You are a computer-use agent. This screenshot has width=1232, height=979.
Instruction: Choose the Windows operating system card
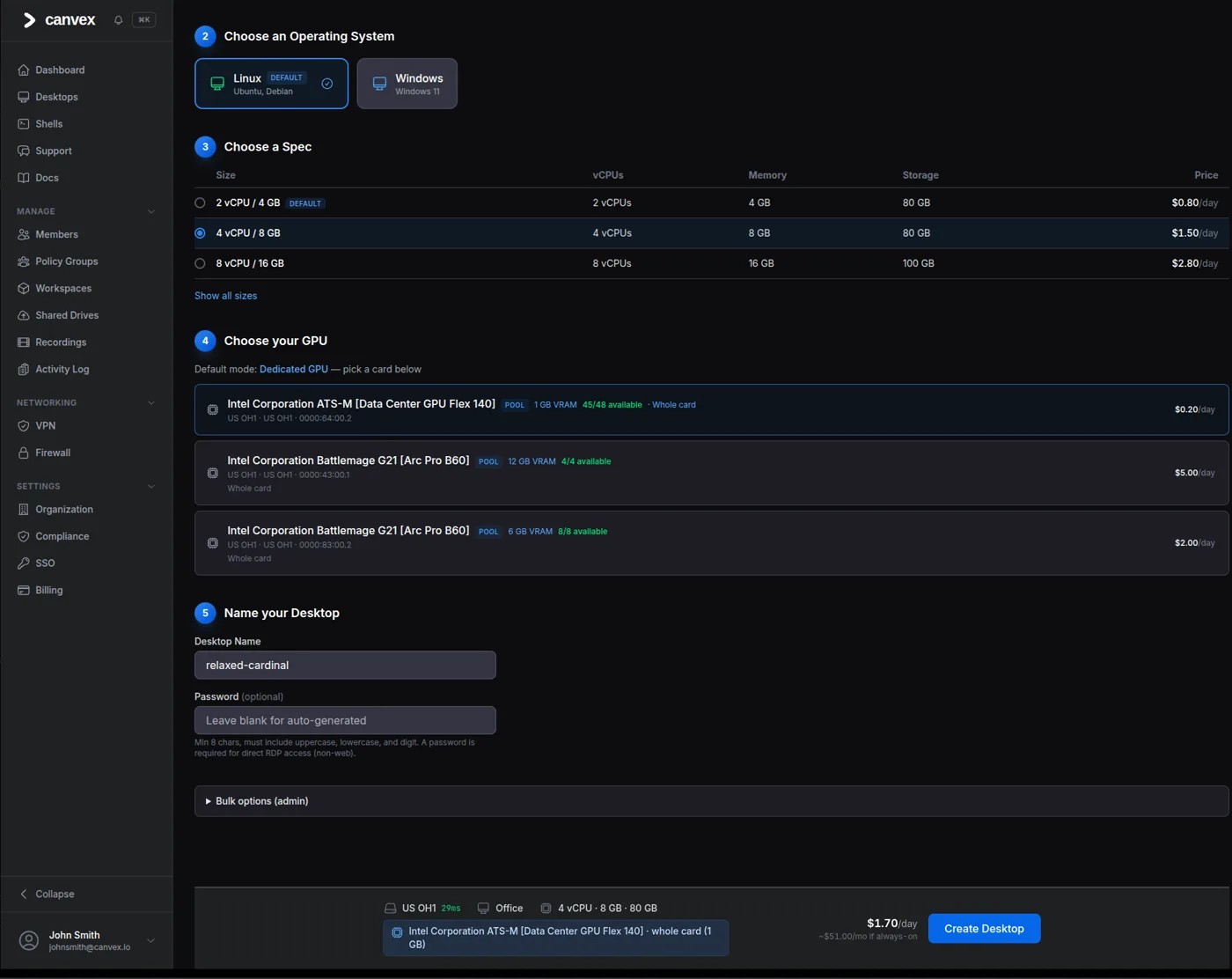click(407, 84)
